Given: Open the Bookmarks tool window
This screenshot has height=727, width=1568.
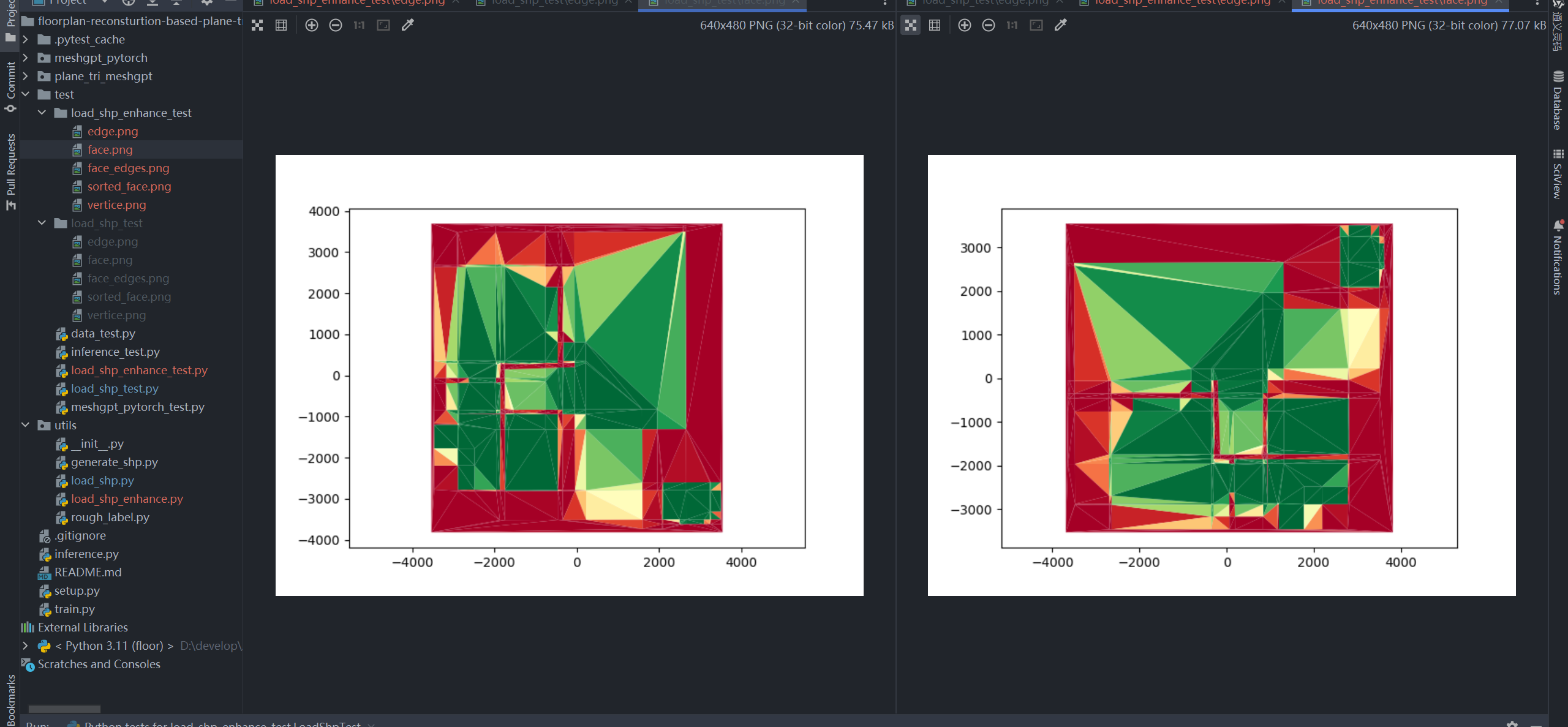Looking at the screenshot, I should [x=10, y=700].
